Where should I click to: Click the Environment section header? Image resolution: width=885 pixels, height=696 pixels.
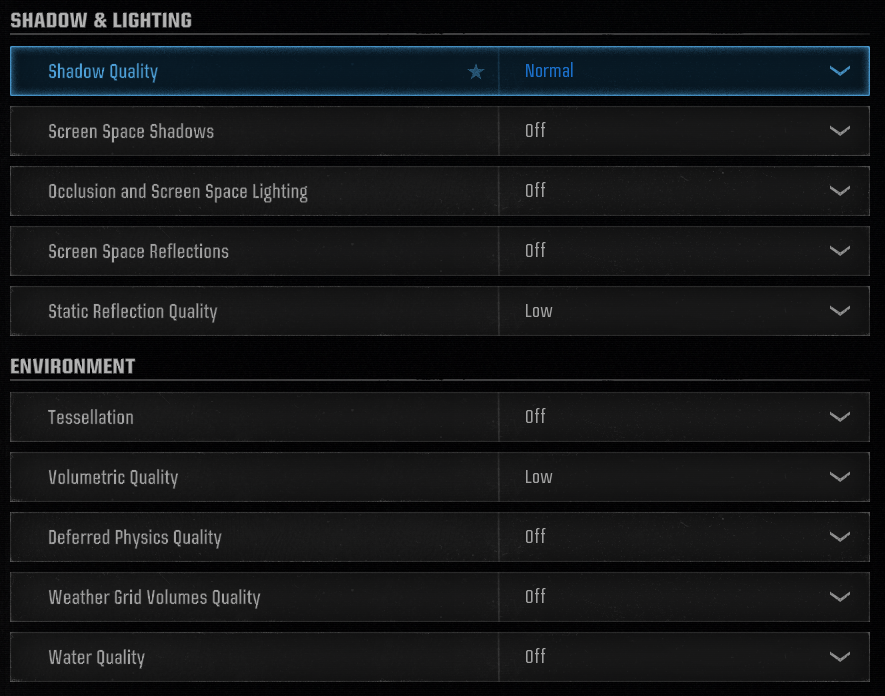tap(73, 366)
